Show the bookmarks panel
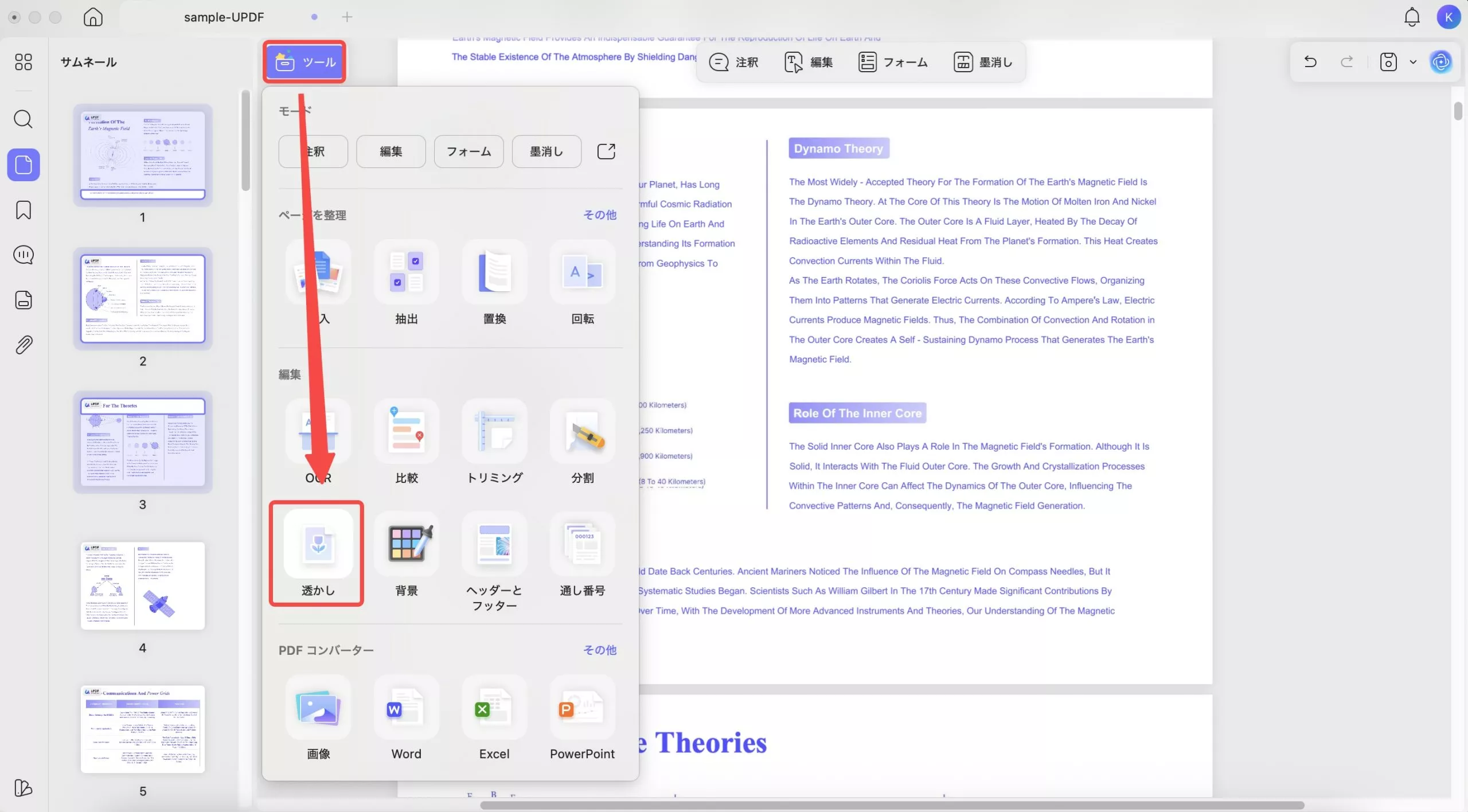 point(24,210)
